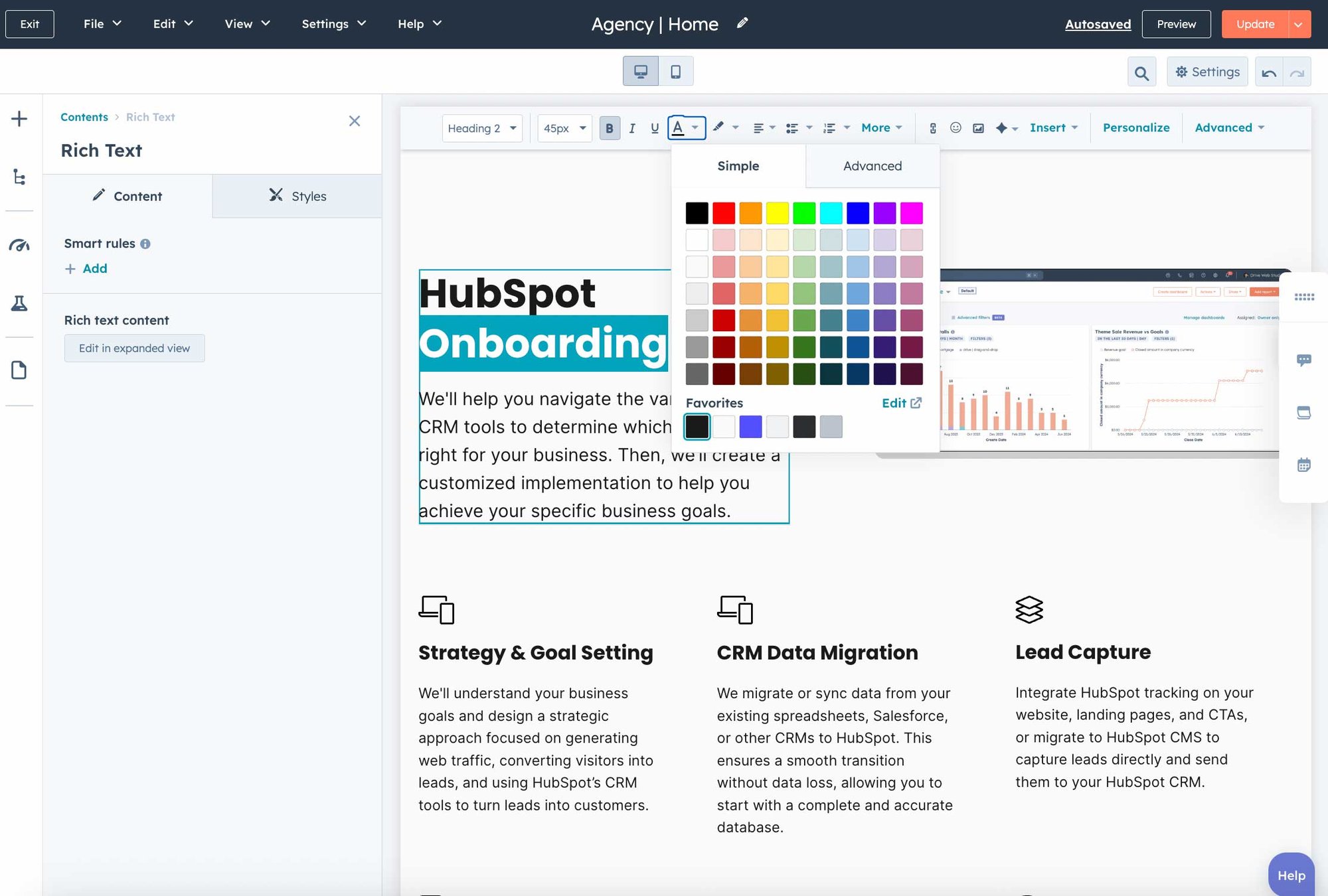Viewport: 1328px width, 896px height.
Task: Expand the highlight color dropdown arrow
Action: pos(735,127)
